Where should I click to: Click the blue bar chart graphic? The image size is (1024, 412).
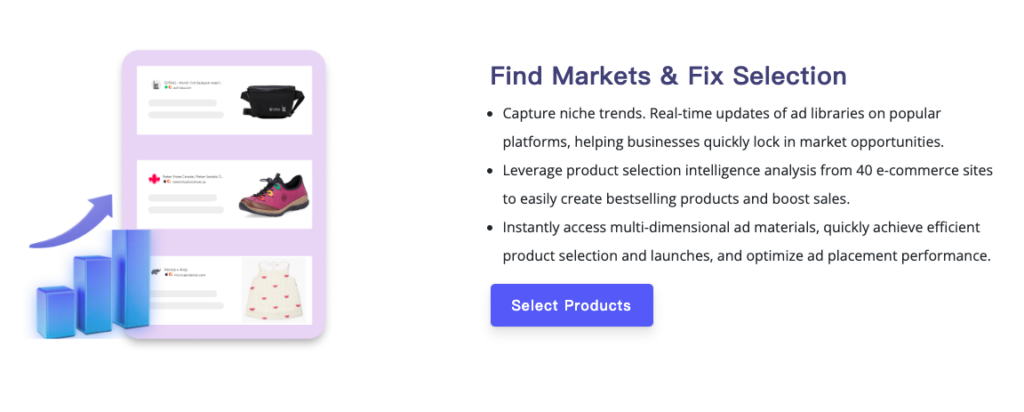pos(93,283)
